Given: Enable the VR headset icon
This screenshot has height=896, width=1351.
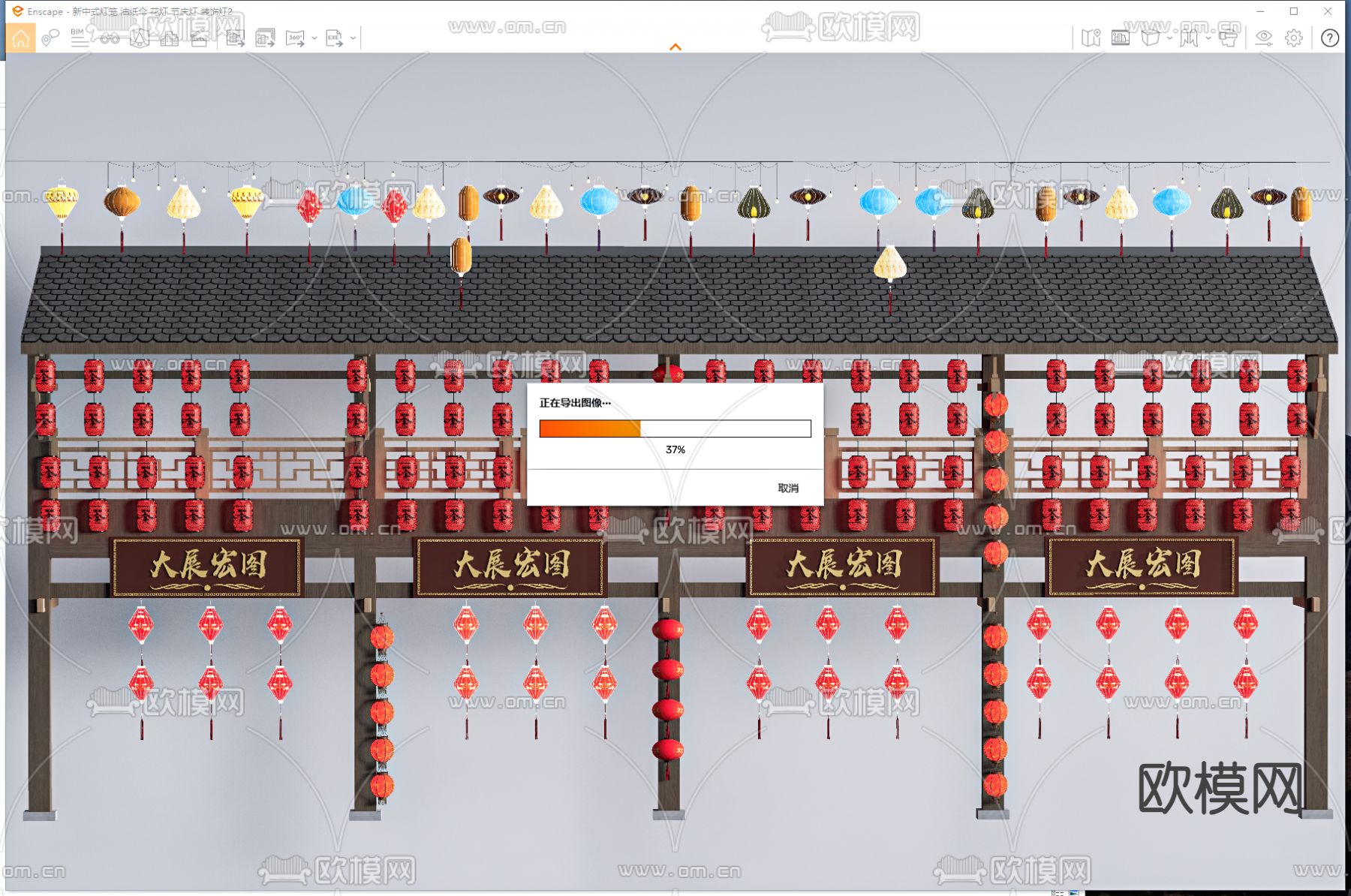Looking at the screenshot, I should [1228, 38].
